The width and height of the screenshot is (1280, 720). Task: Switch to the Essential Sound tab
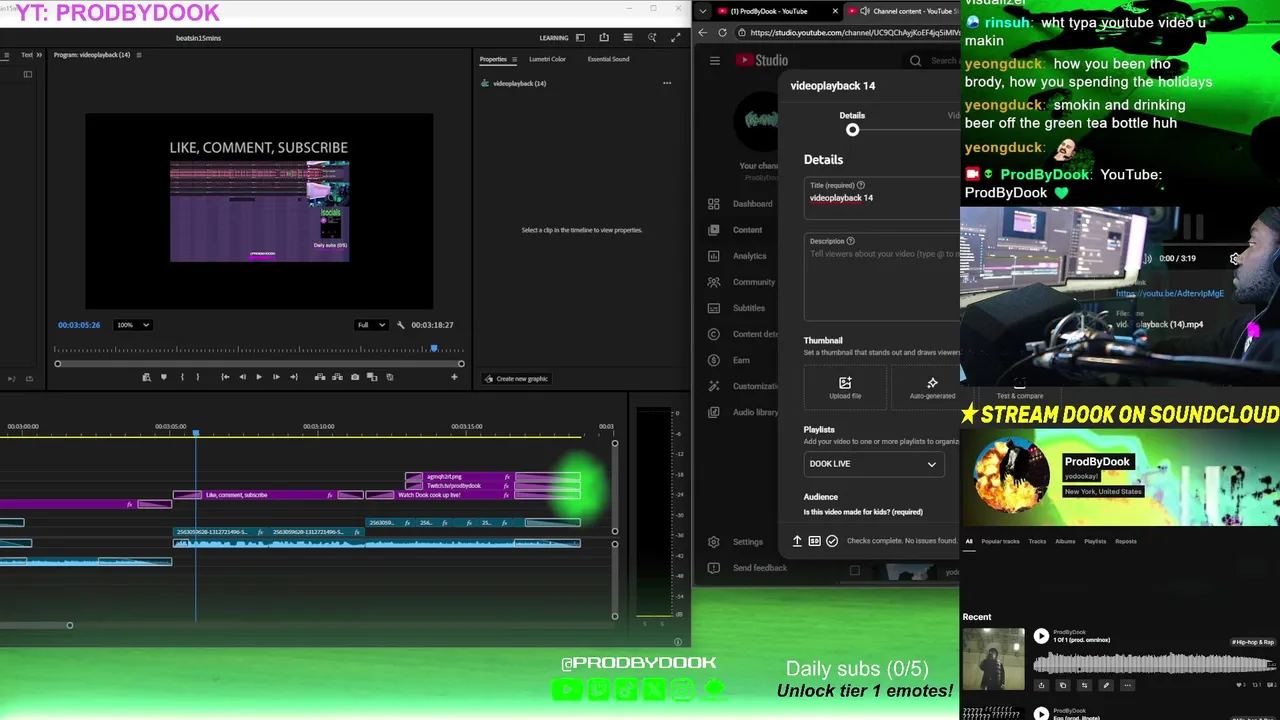tap(608, 59)
